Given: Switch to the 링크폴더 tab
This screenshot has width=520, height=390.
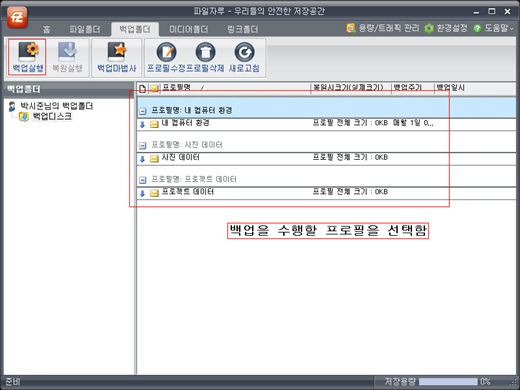Looking at the screenshot, I should [x=243, y=29].
